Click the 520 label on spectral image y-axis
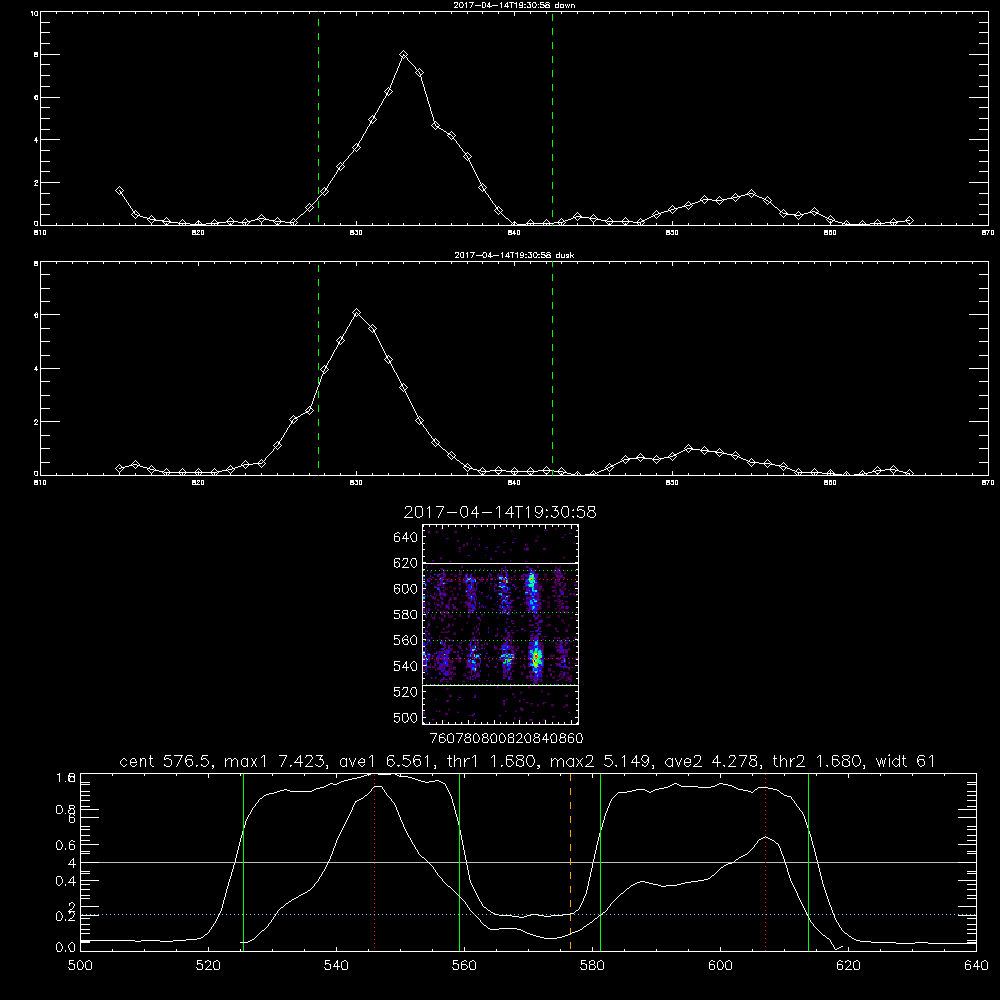Image resolution: width=1000 pixels, height=1000 pixels. pyautogui.click(x=405, y=692)
